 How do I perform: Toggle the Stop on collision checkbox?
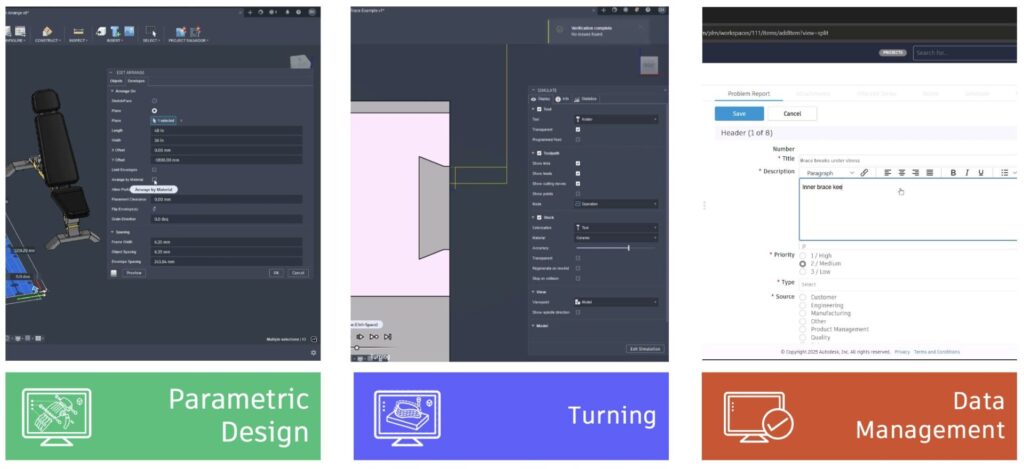click(578, 278)
